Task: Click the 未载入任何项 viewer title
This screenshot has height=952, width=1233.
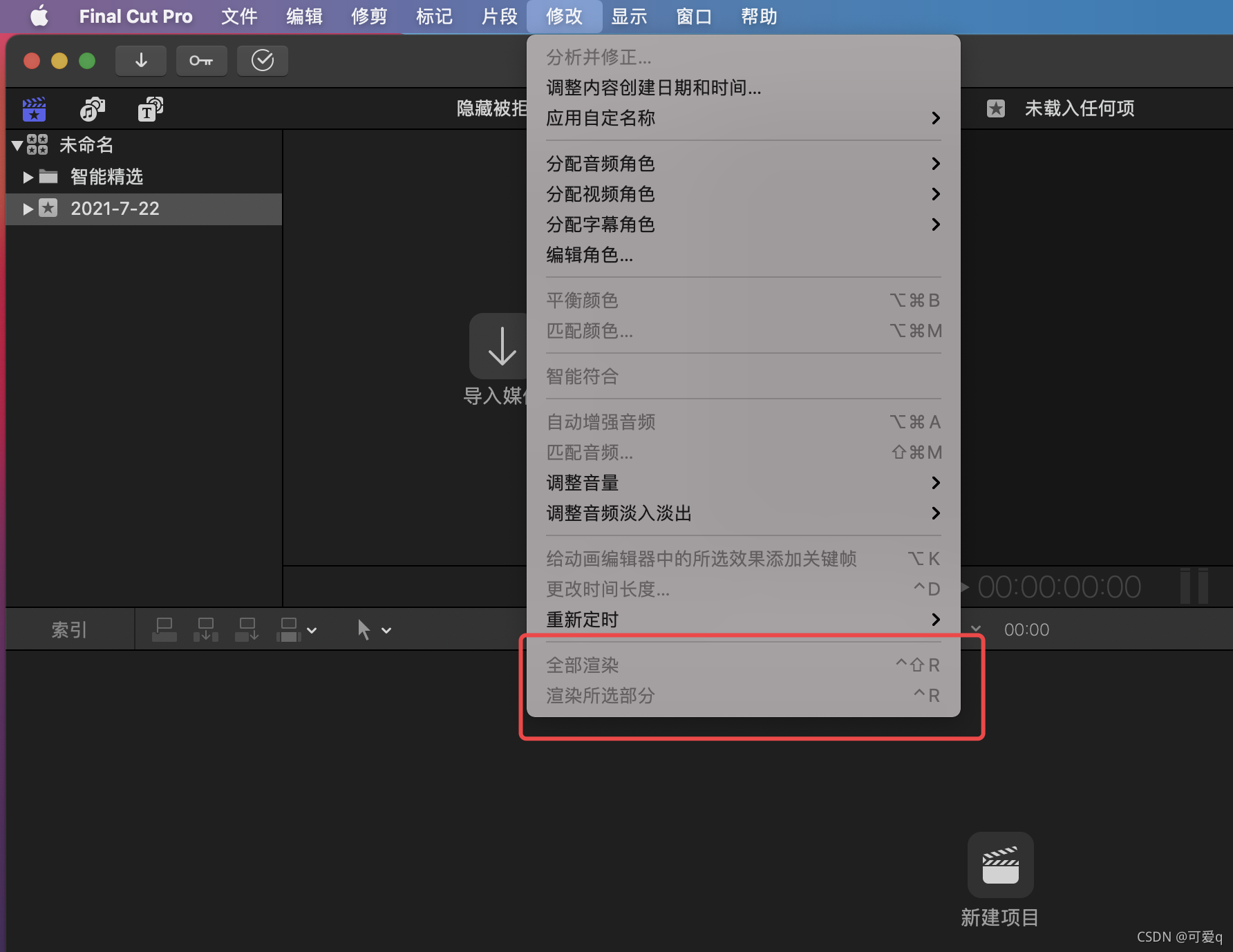Action: 1080,108
